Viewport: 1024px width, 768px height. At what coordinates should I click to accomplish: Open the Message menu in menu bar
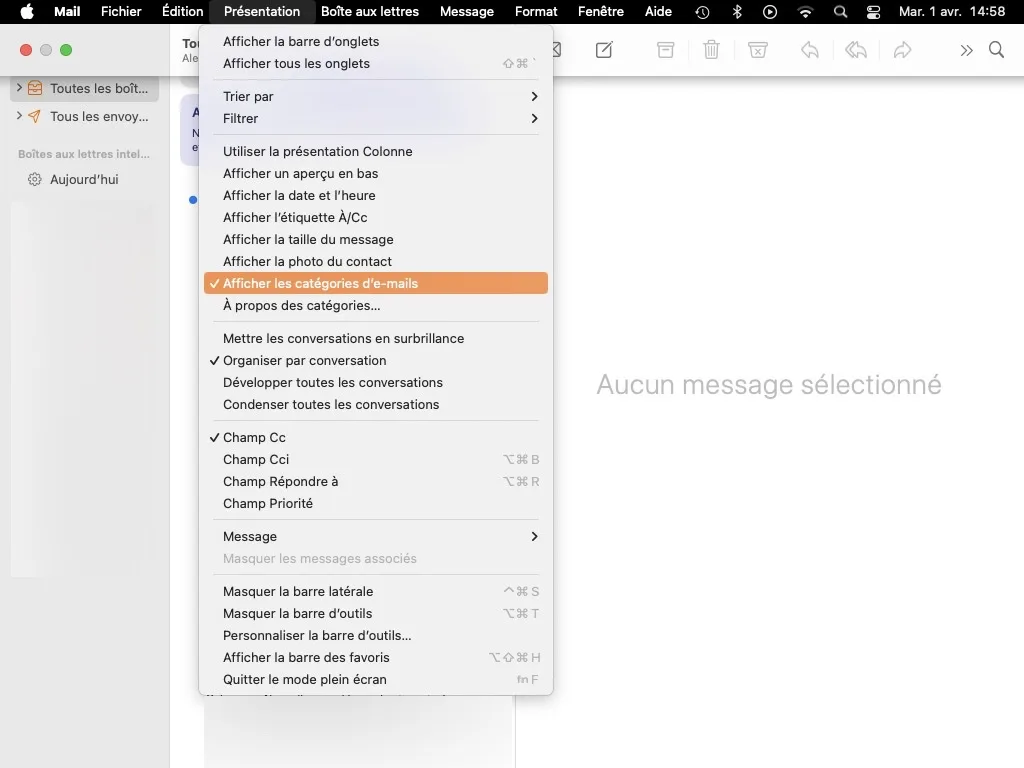tap(466, 12)
